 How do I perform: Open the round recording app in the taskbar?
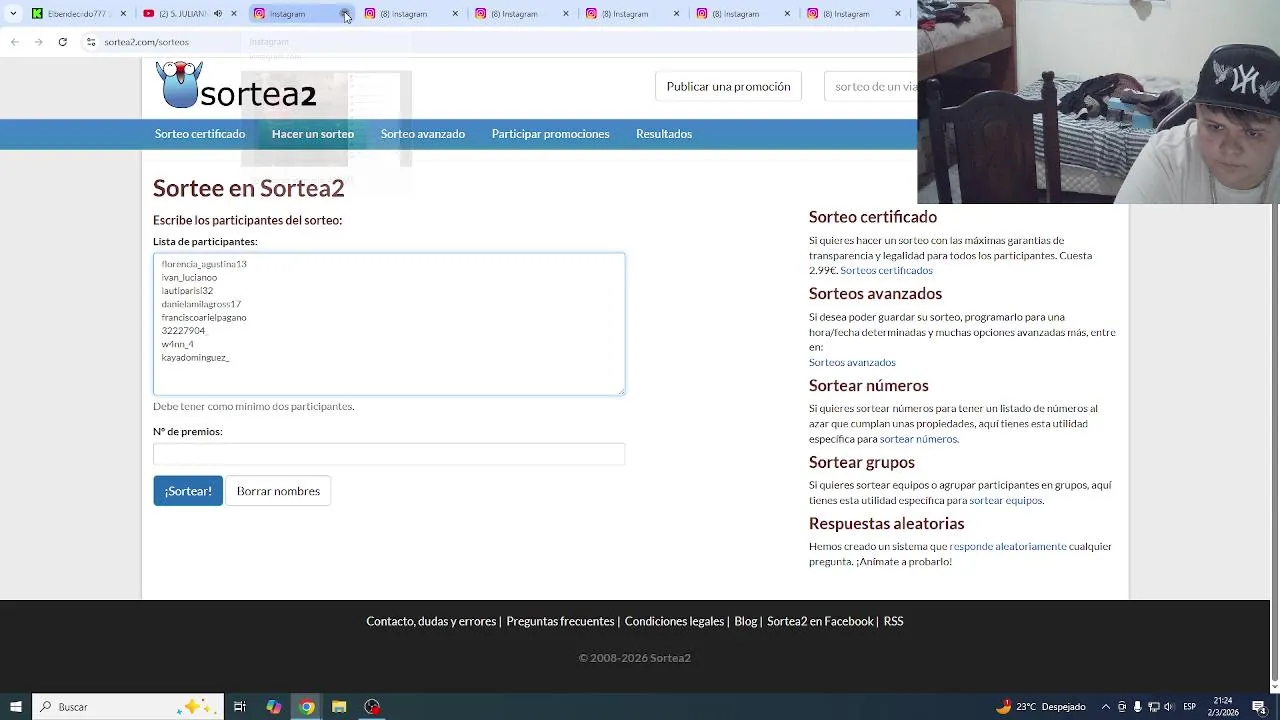(372, 707)
